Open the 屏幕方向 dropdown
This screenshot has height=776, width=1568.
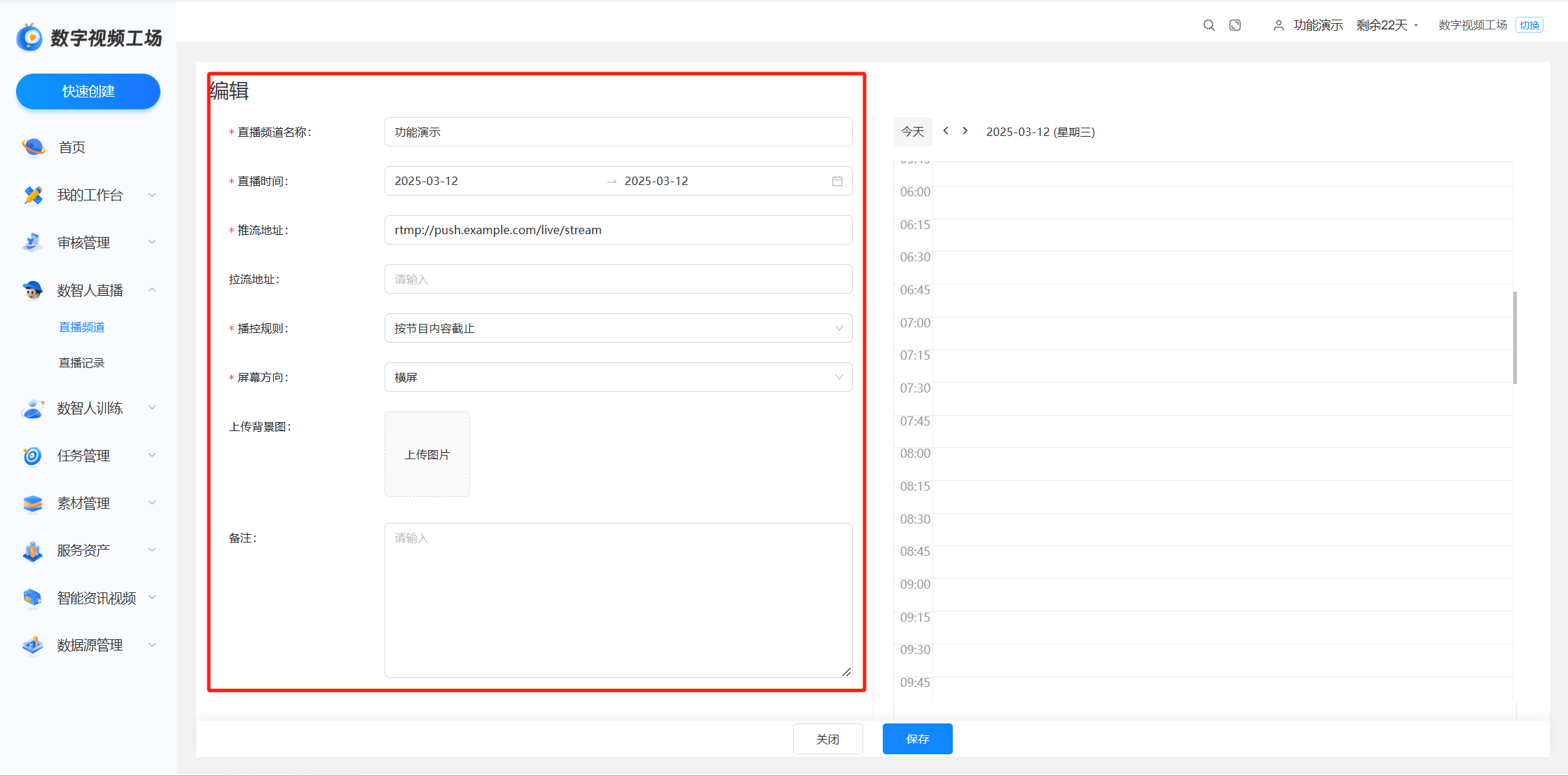618,377
